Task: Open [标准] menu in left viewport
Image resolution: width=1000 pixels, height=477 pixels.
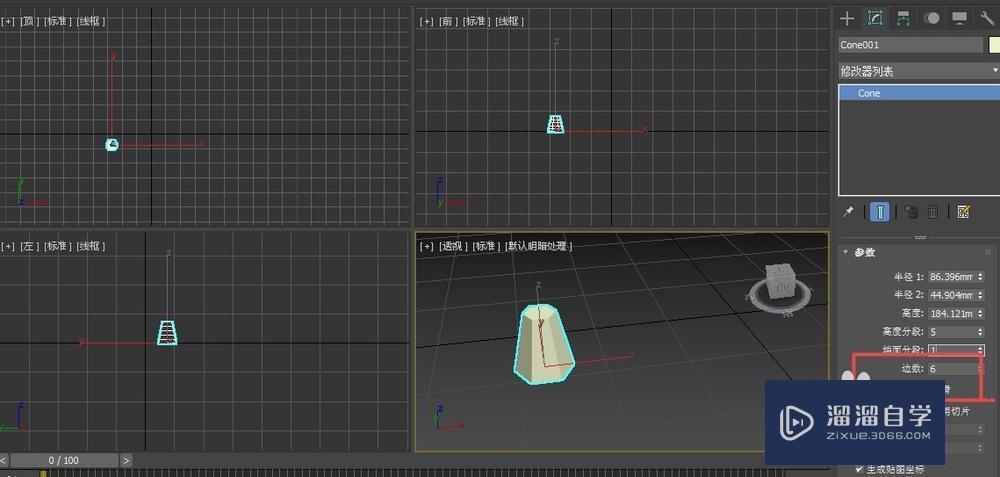Action: 58,246
